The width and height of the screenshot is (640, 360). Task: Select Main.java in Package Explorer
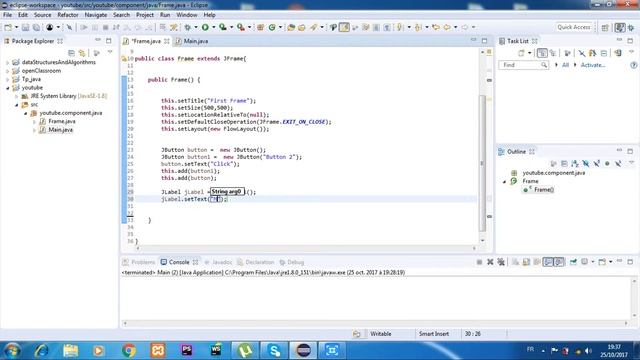60,130
